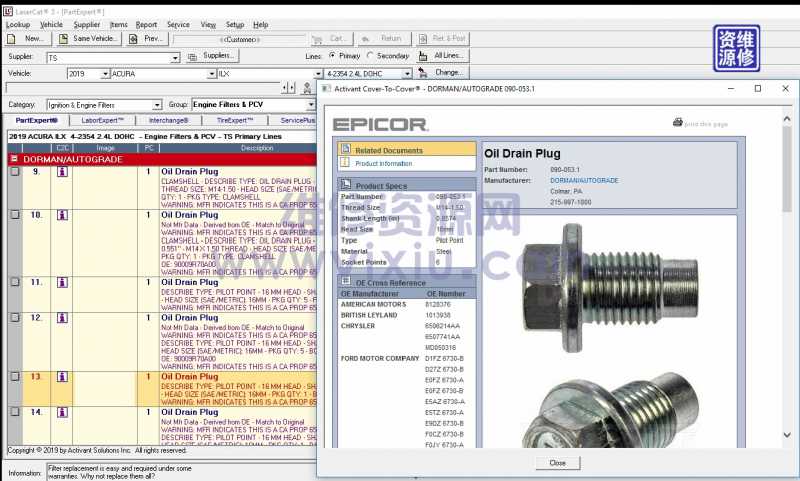The image size is (800, 481).
Task: Click the oil drain plug product image
Action: pos(610,287)
